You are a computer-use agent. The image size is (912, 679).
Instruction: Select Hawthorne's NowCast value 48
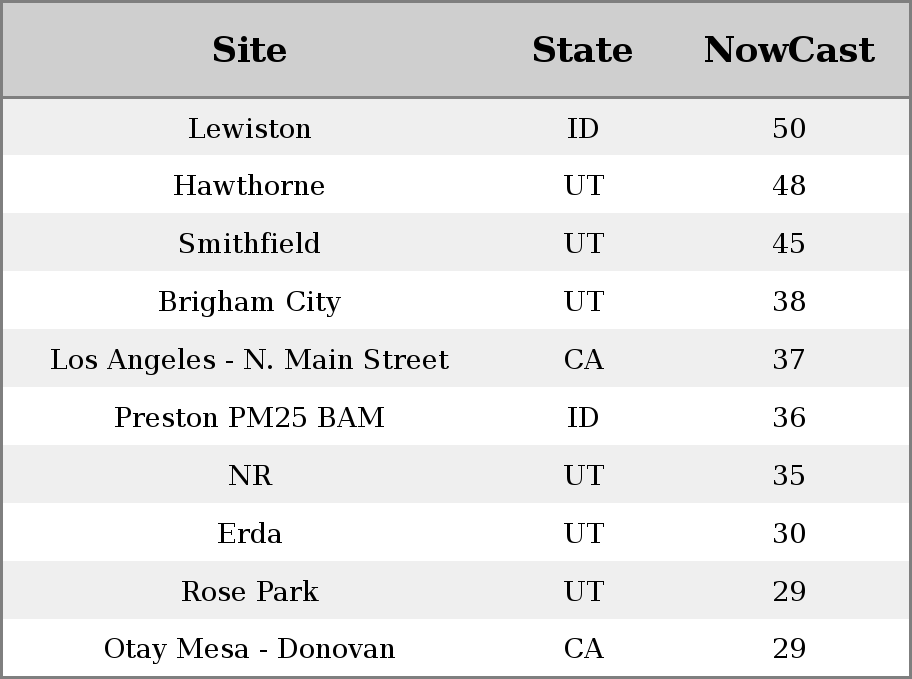[788, 186]
